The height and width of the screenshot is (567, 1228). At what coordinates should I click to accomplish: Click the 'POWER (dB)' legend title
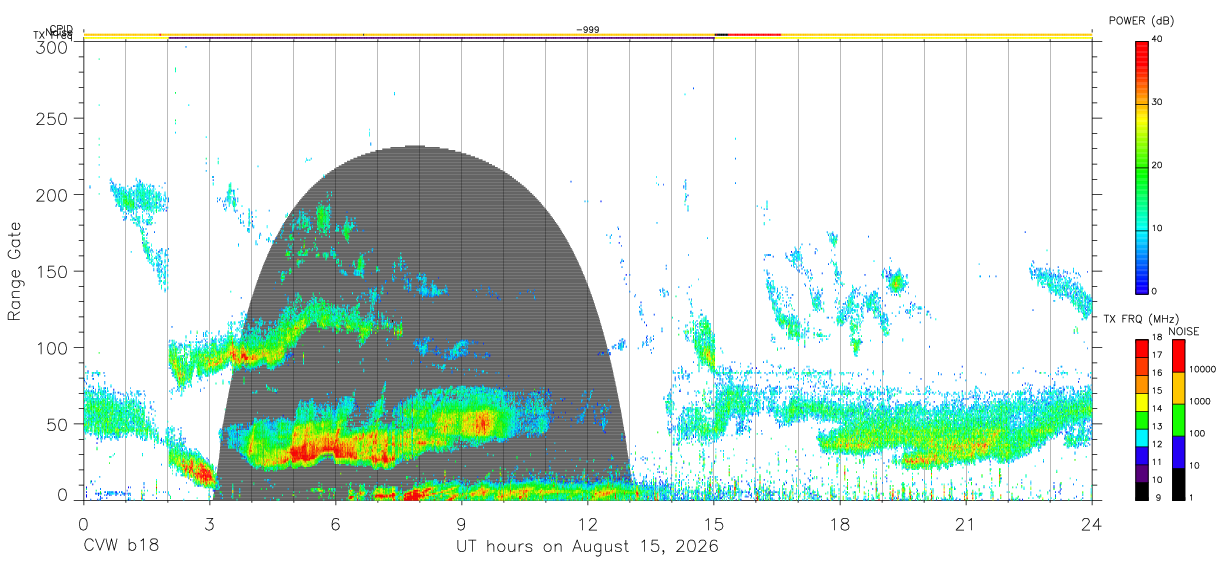point(1142,20)
